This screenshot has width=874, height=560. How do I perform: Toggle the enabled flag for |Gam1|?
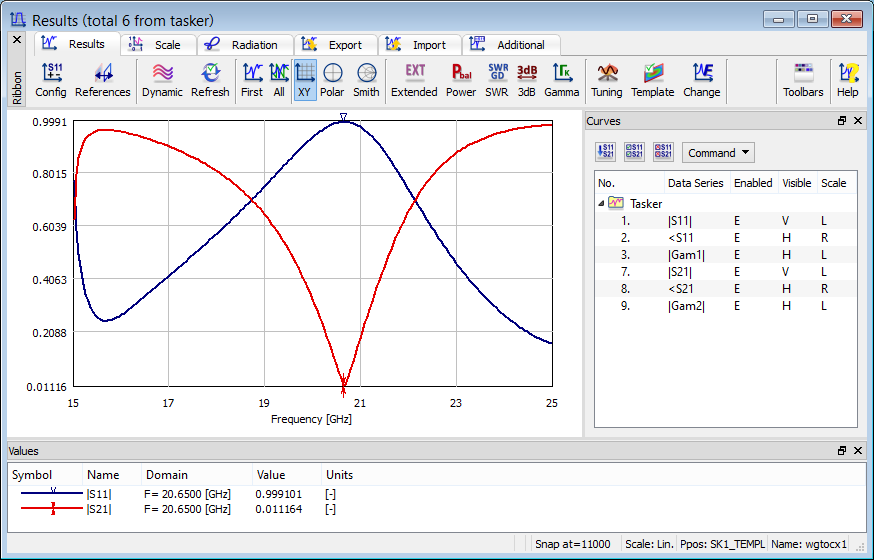point(737,255)
